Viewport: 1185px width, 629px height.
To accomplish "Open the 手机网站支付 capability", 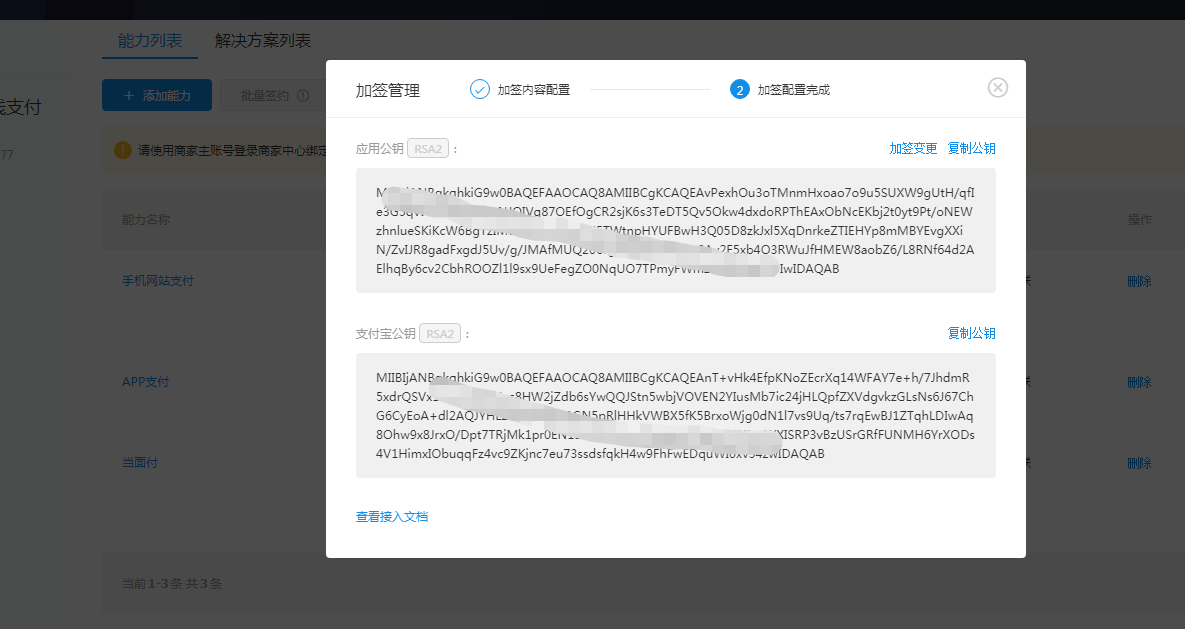I will pos(157,281).
